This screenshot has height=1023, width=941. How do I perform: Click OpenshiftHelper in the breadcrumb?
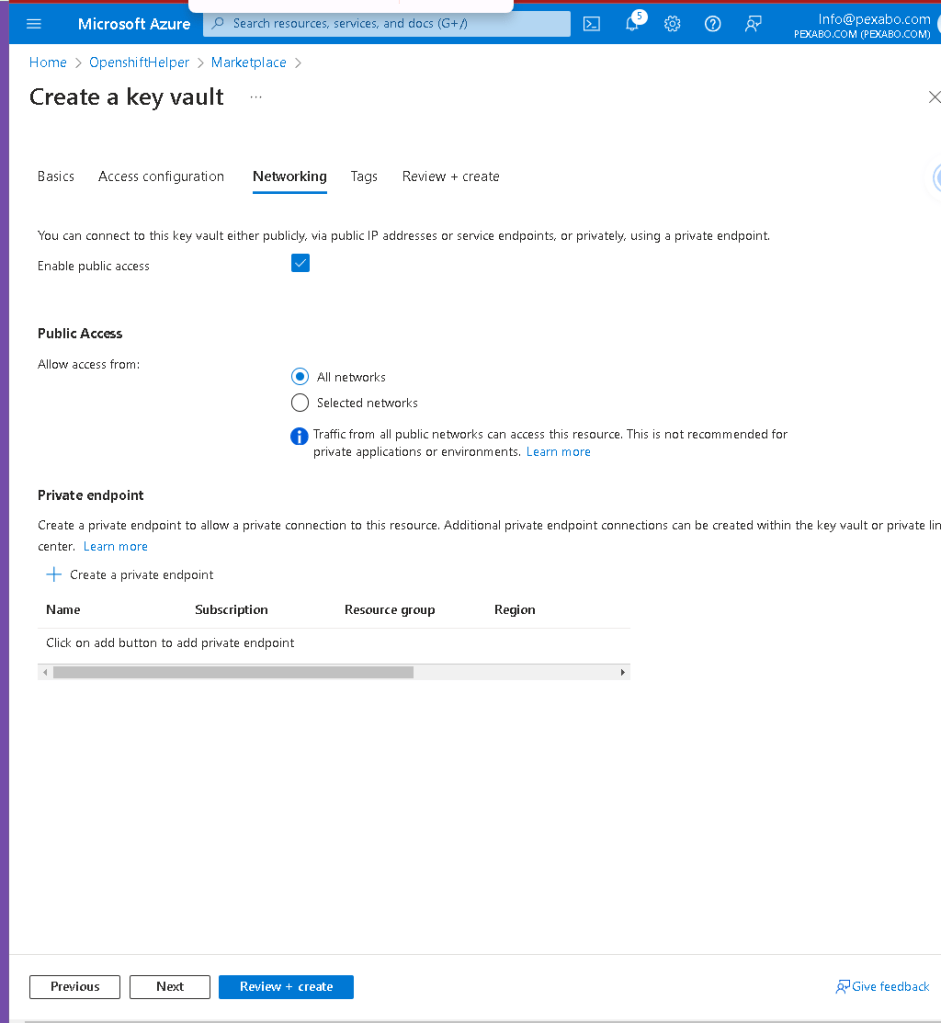coord(139,62)
